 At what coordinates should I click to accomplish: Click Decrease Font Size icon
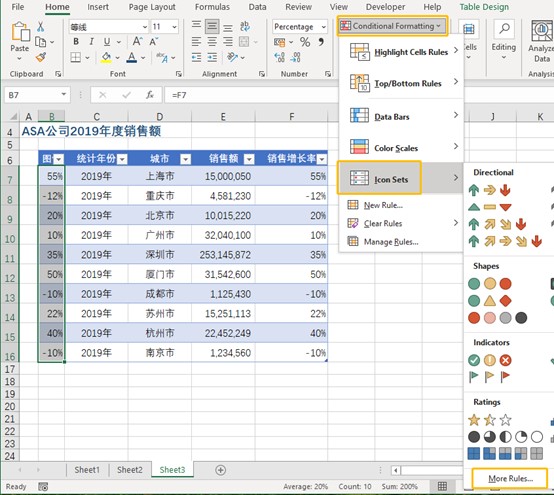point(153,42)
